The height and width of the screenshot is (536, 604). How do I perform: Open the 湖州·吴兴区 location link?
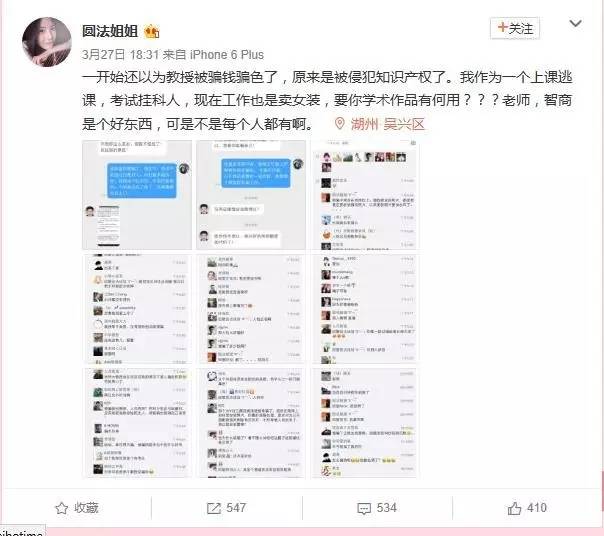tap(388, 124)
